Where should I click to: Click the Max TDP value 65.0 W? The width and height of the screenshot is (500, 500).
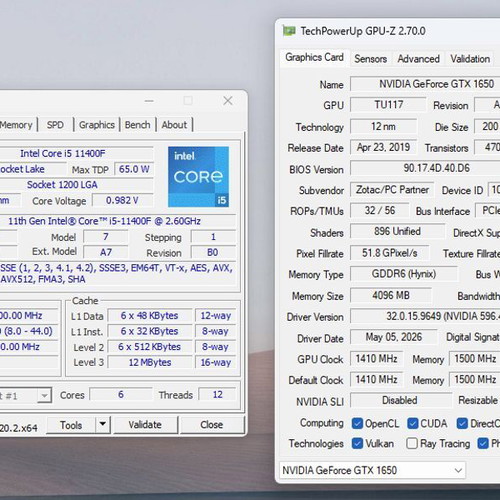point(134,169)
